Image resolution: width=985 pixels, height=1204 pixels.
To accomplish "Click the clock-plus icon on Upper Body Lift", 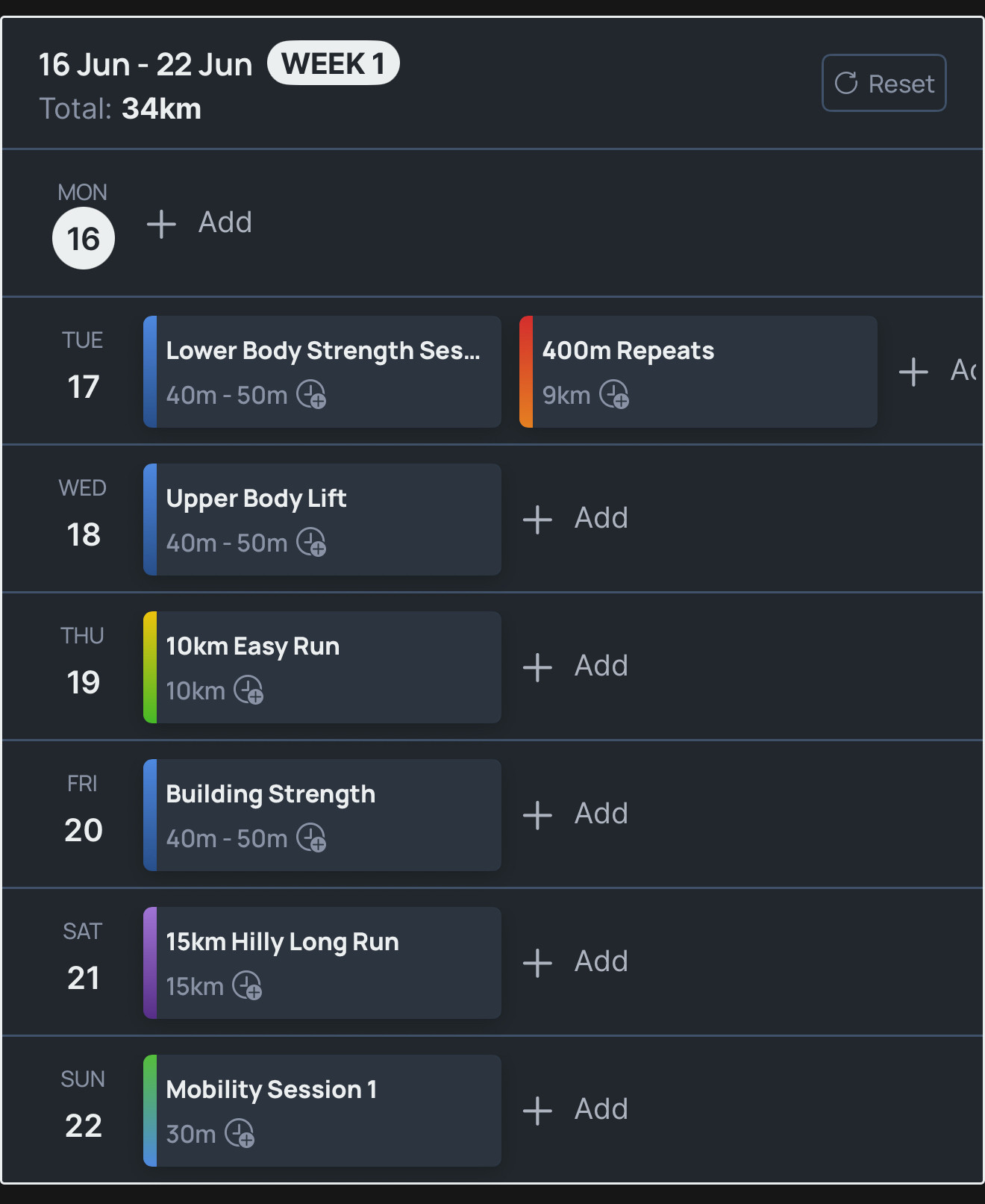I will [311, 542].
